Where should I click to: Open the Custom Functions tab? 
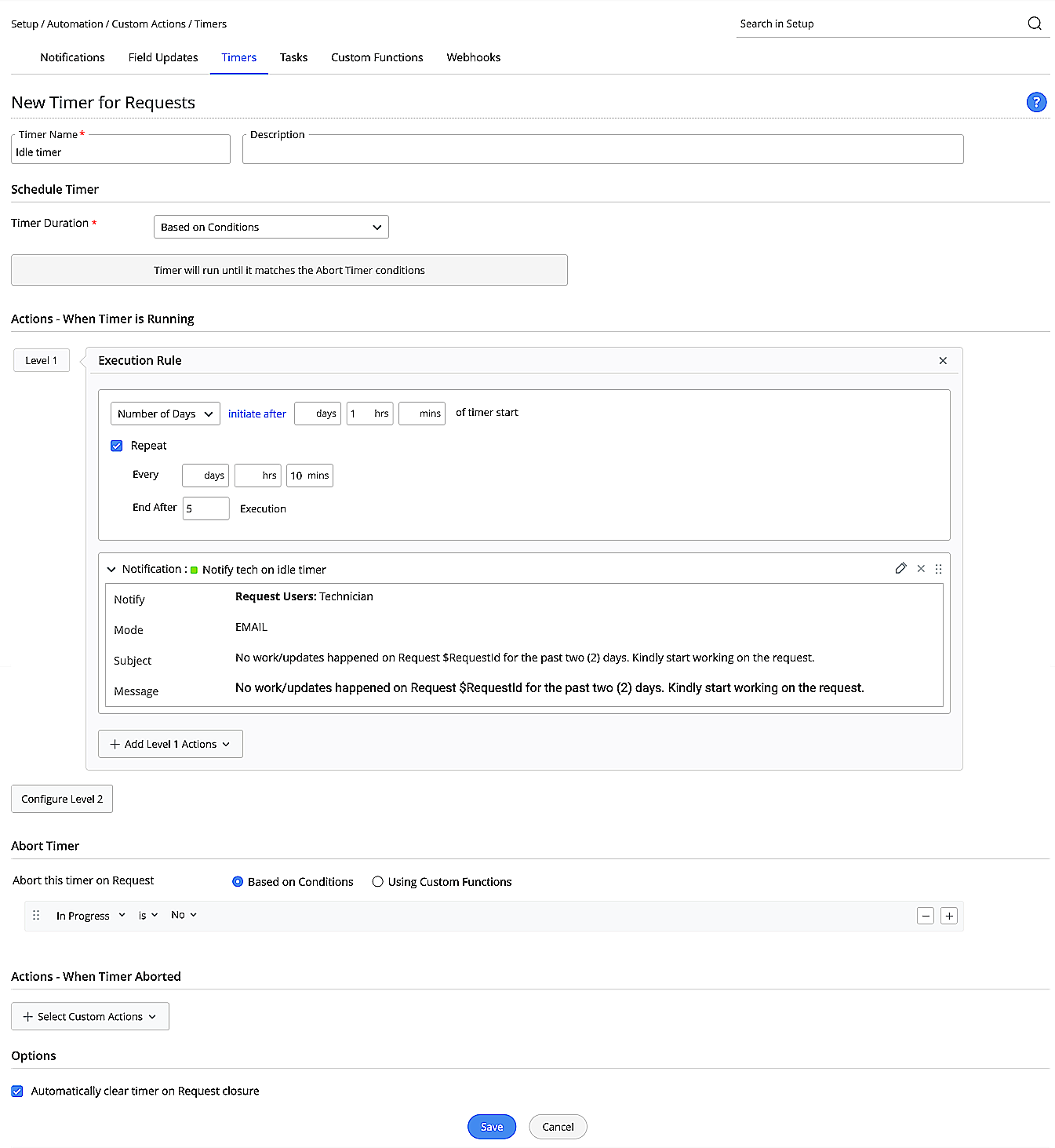(377, 56)
